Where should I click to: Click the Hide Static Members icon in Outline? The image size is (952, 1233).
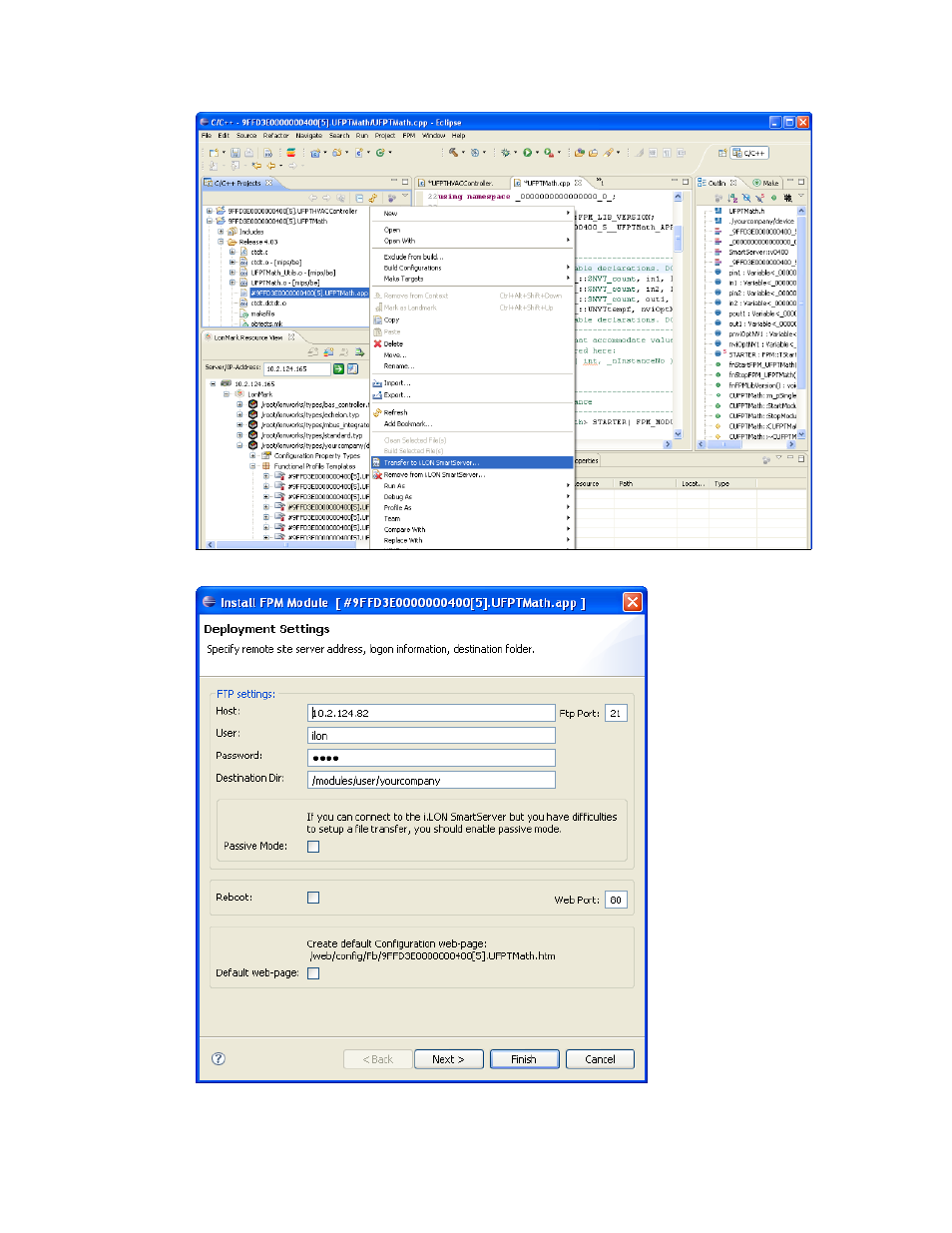pyautogui.click(x=758, y=198)
